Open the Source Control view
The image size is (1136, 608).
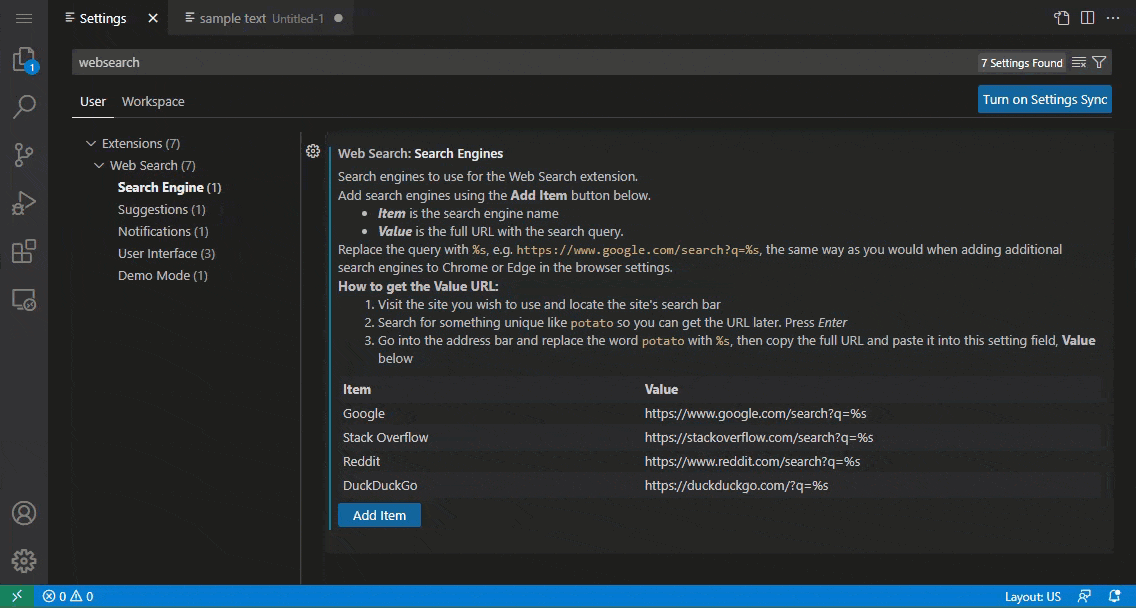[24, 154]
